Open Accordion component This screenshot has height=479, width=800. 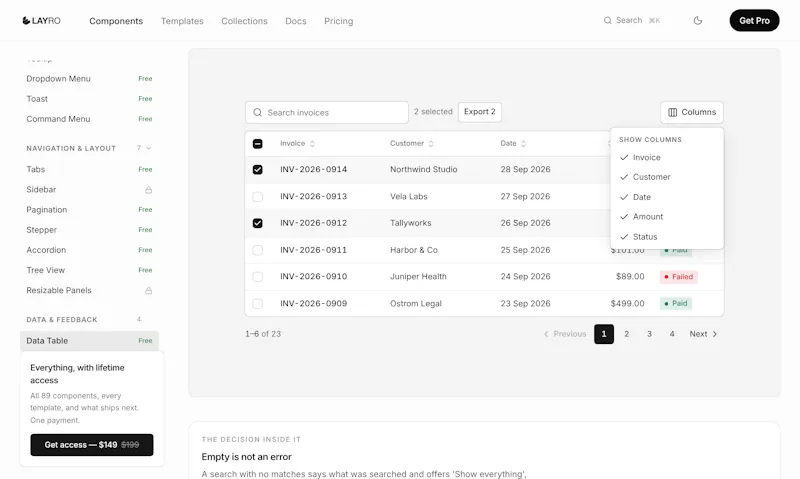point(89,250)
